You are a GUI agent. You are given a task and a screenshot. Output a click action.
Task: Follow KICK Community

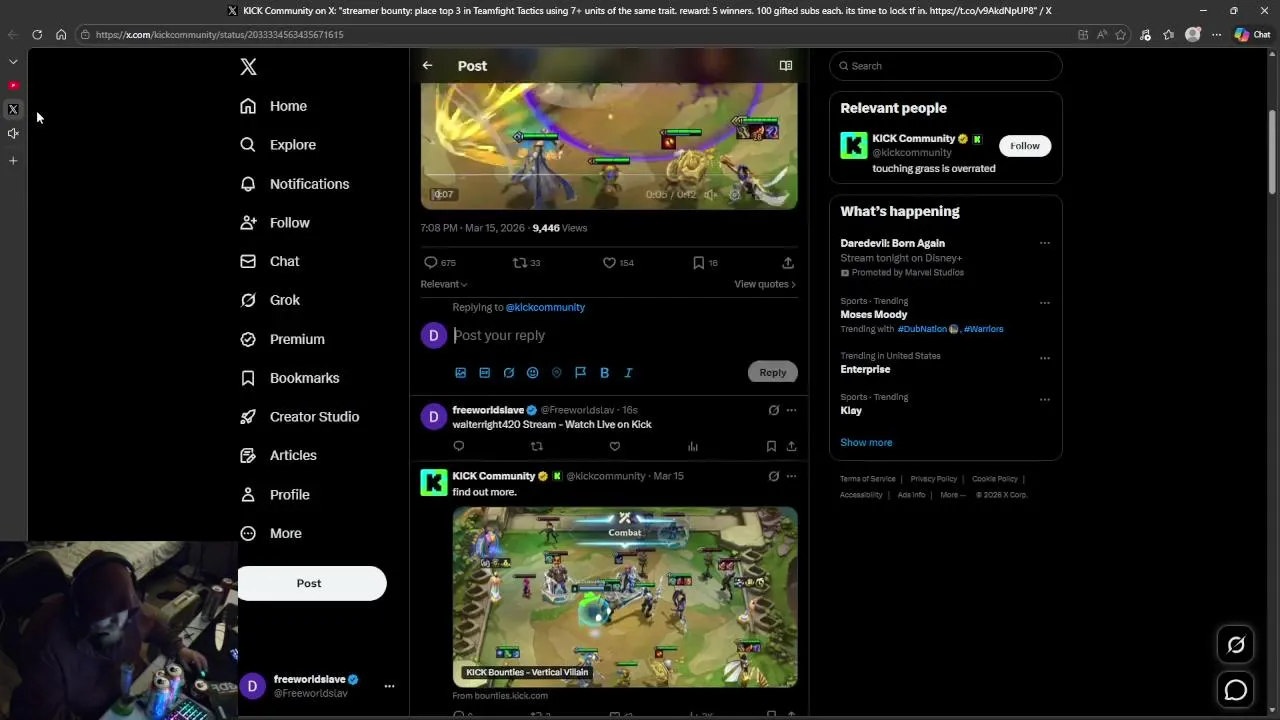point(1025,146)
